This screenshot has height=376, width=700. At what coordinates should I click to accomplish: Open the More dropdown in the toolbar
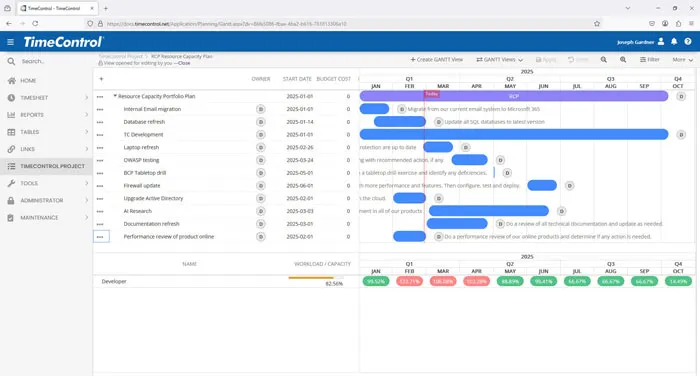tap(683, 59)
